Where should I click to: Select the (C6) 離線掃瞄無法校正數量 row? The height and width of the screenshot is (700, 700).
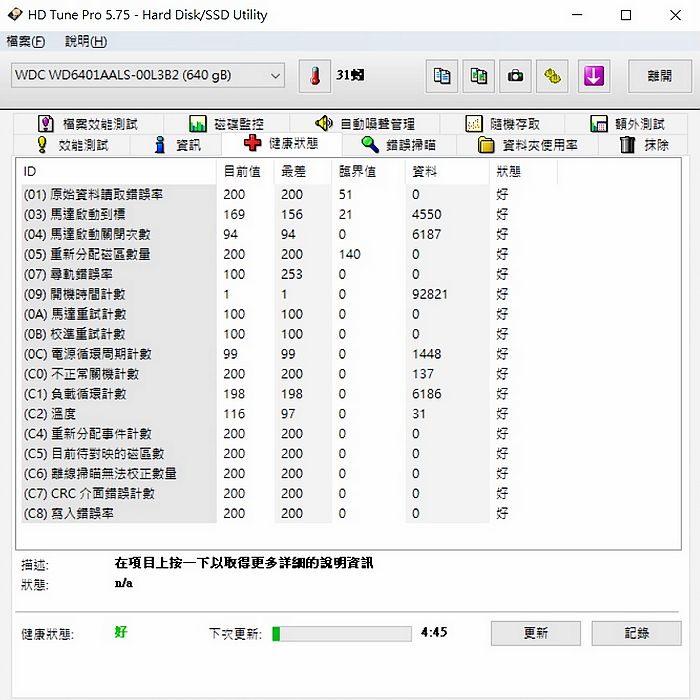pos(289,474)
